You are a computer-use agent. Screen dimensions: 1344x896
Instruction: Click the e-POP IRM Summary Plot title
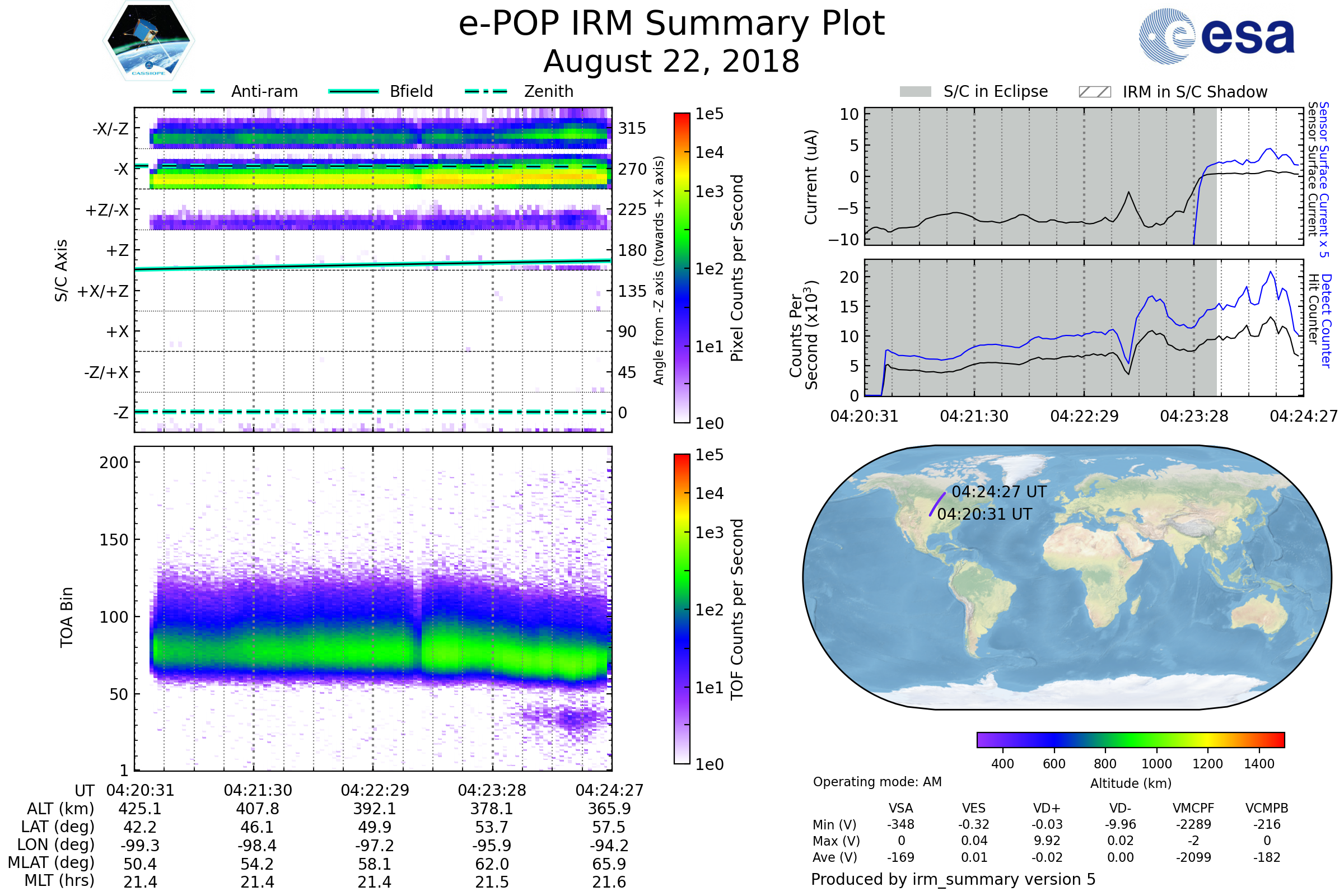(671, 24)
